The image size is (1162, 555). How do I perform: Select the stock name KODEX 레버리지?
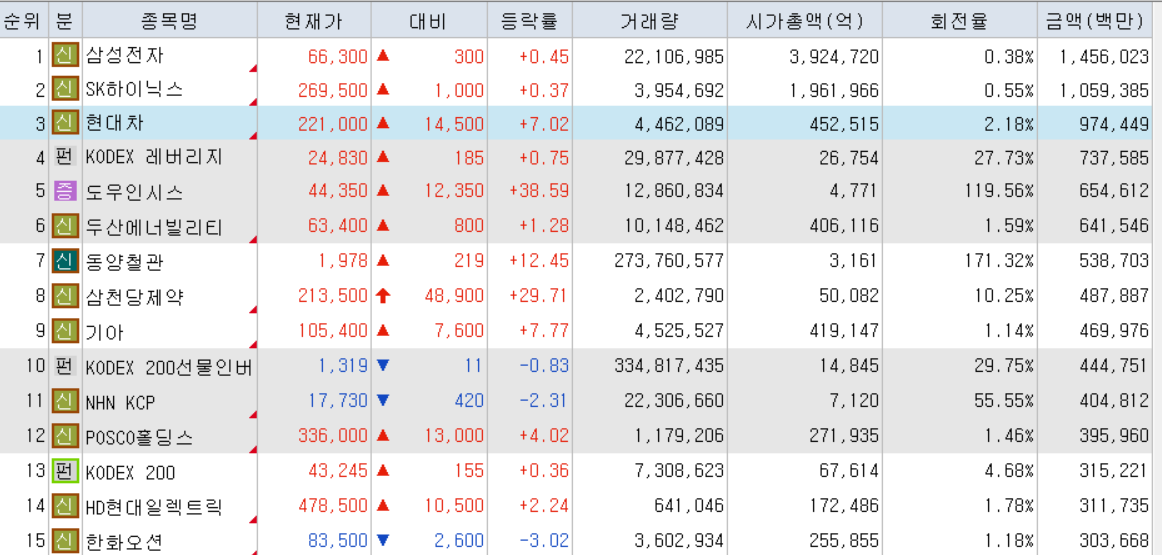click(x=155, y=157)
